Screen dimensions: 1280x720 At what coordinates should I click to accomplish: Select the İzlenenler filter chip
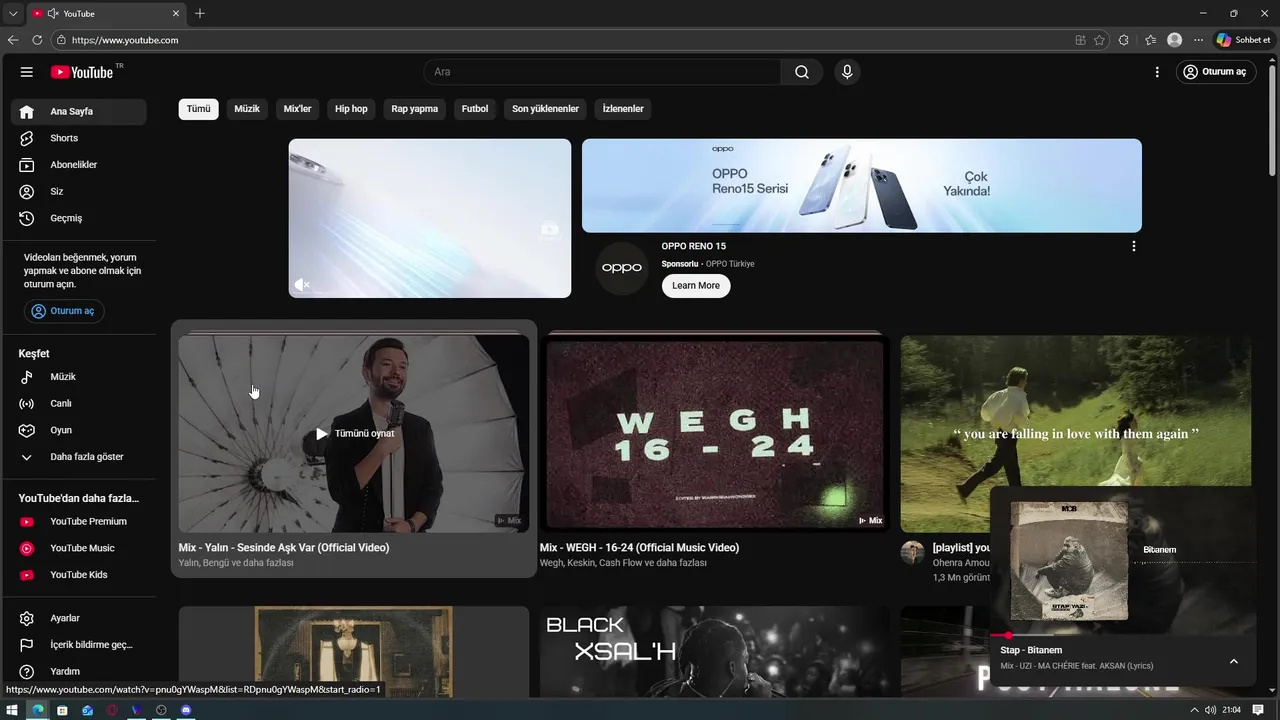pyautogui.click(x=623, y=109)
